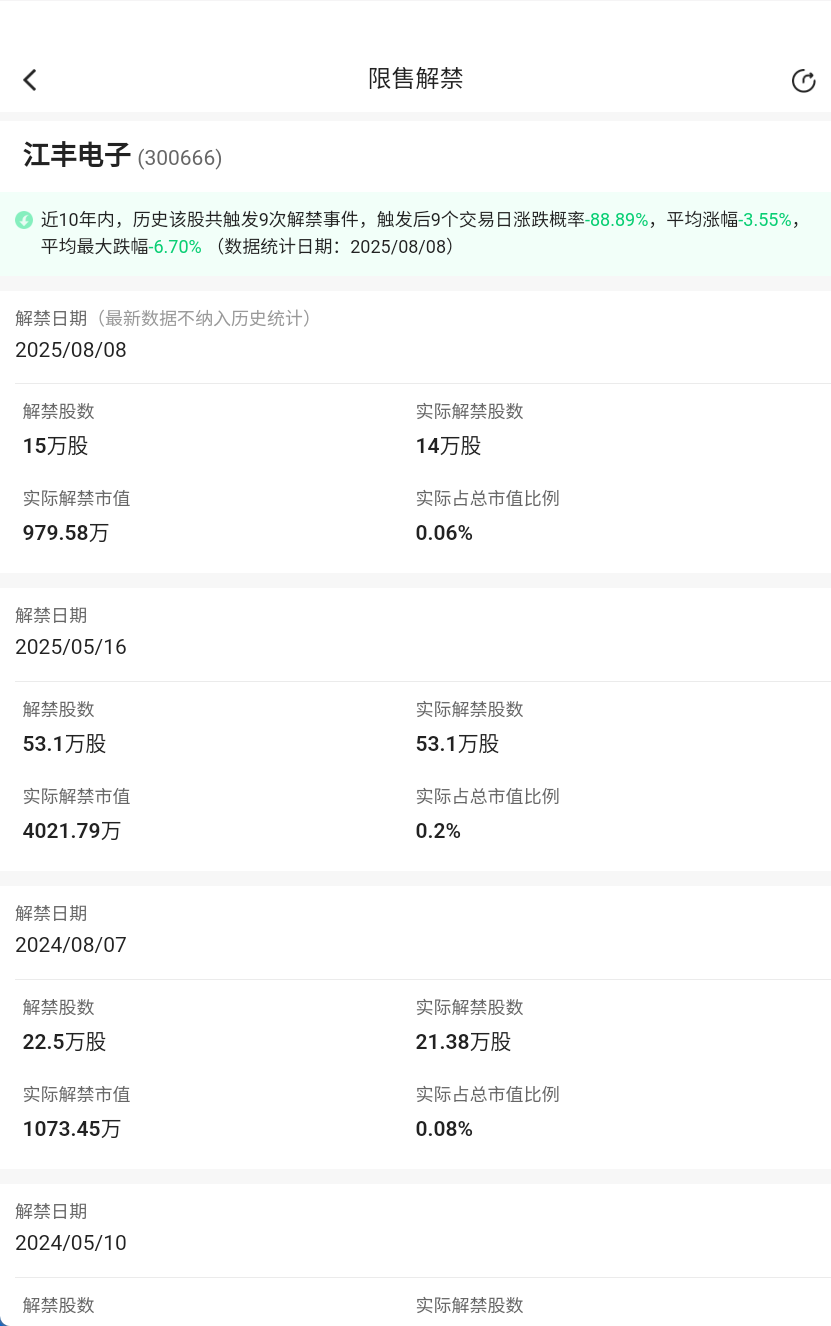
Task: Tap the 限售解禁 page title
Action: point(415,79)
